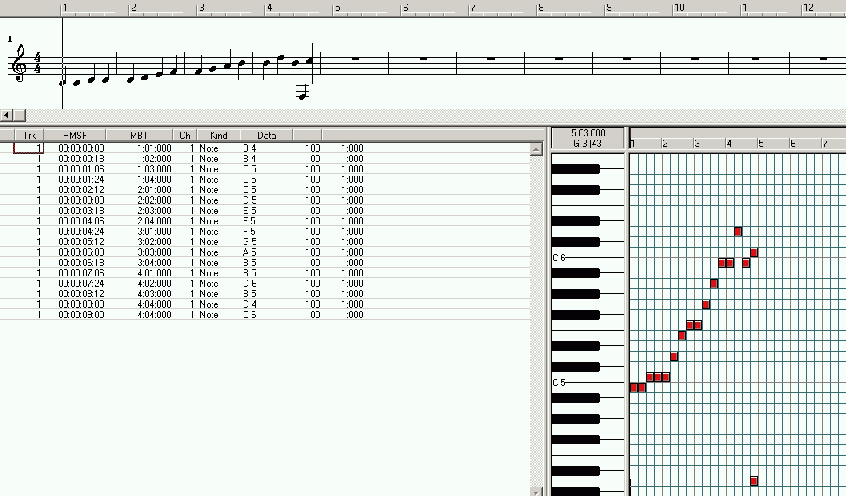Select the event row at MBT 3:03:000
Screen dimensions: 846x496
(150, 253)
